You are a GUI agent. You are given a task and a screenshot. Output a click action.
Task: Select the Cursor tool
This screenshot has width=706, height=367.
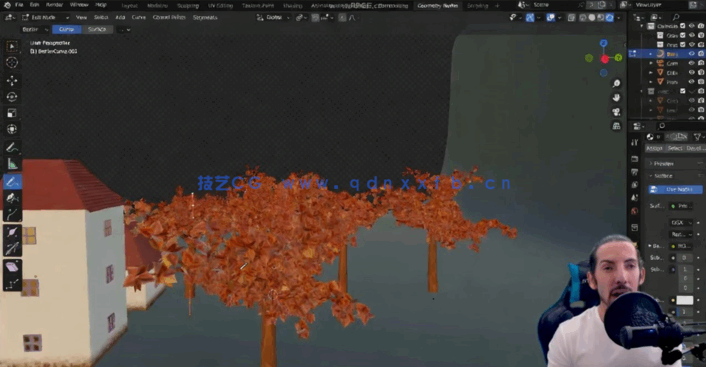coord(12,63)
